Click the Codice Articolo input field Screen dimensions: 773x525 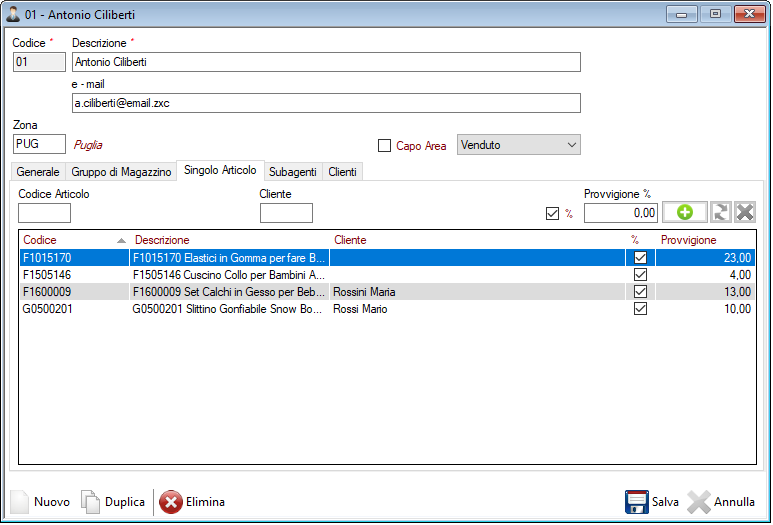click(x=45, y=213)
